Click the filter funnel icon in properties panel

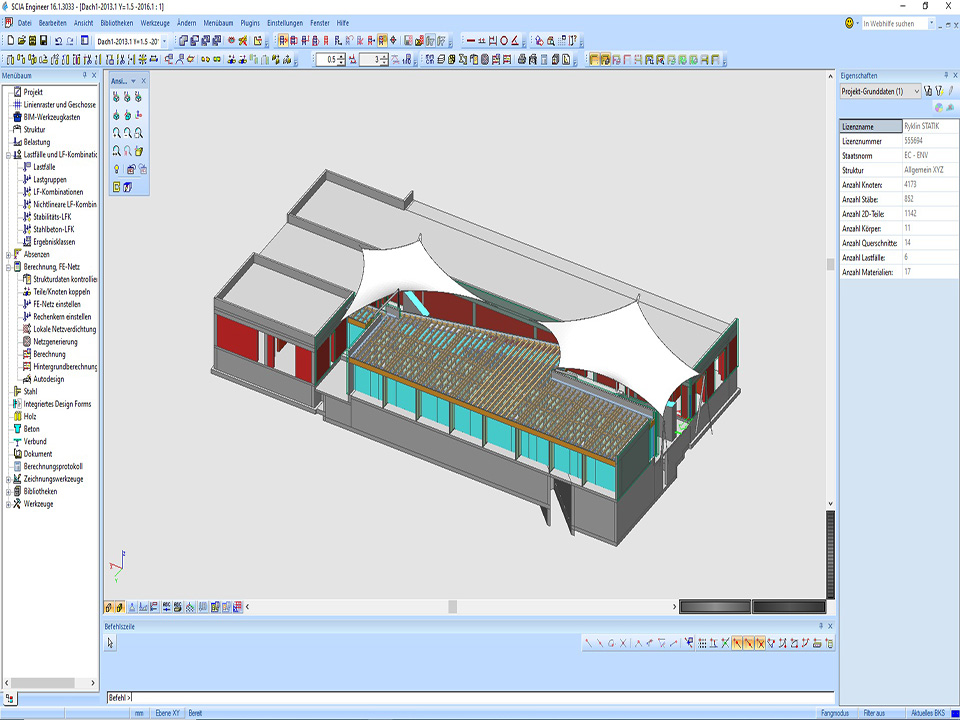point(939,91)
